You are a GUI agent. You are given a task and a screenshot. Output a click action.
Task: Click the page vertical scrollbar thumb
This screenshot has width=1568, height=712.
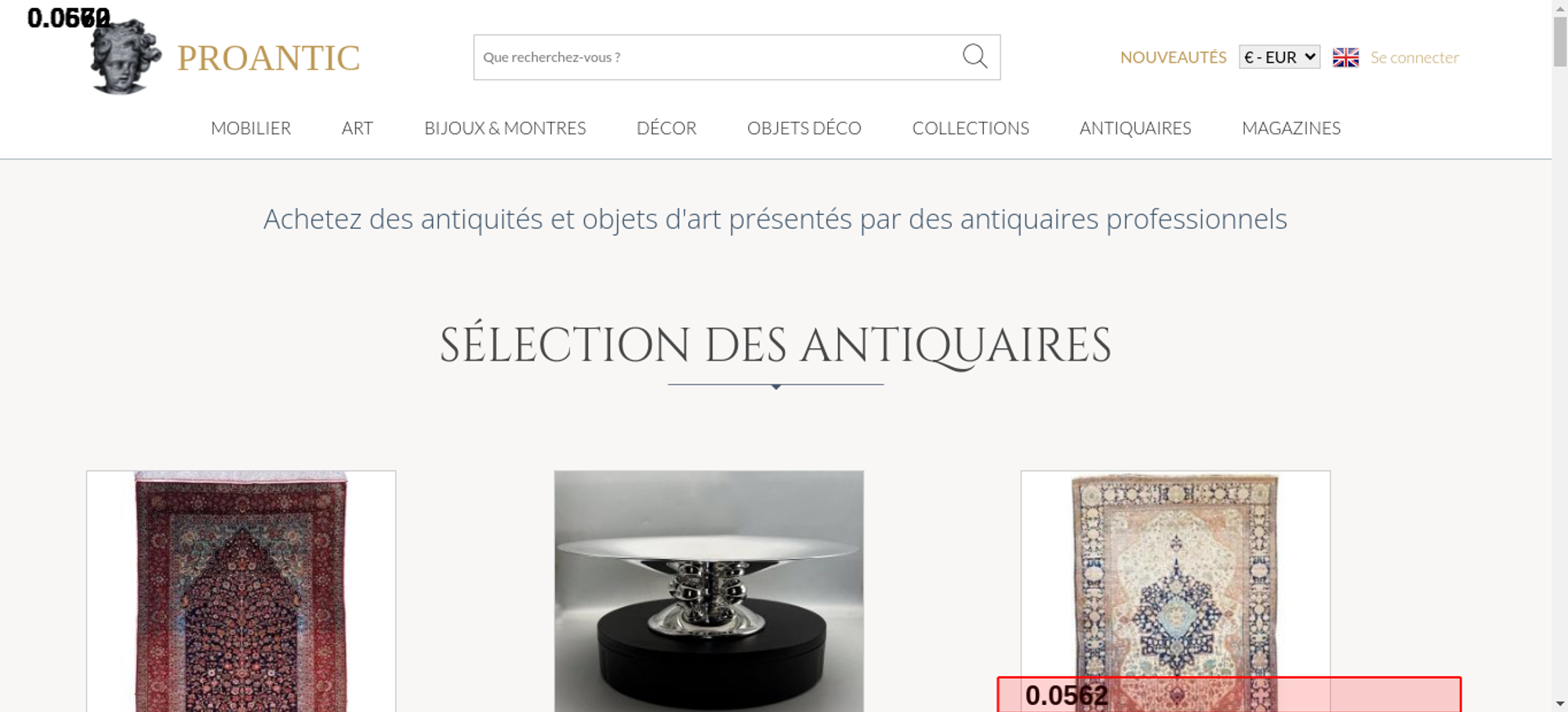point(1560,42)
